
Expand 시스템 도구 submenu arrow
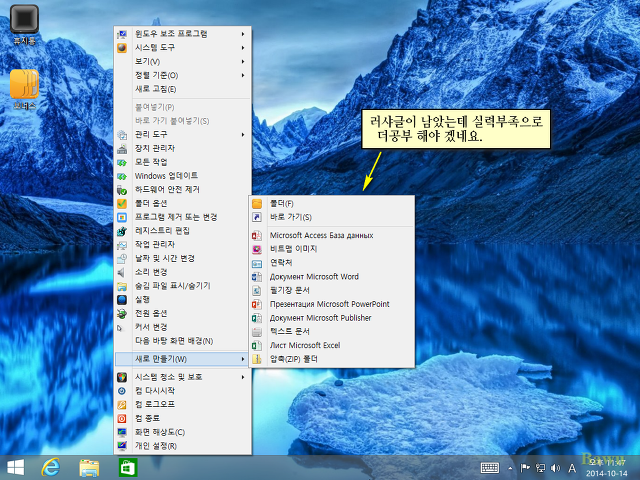point(243,48)
